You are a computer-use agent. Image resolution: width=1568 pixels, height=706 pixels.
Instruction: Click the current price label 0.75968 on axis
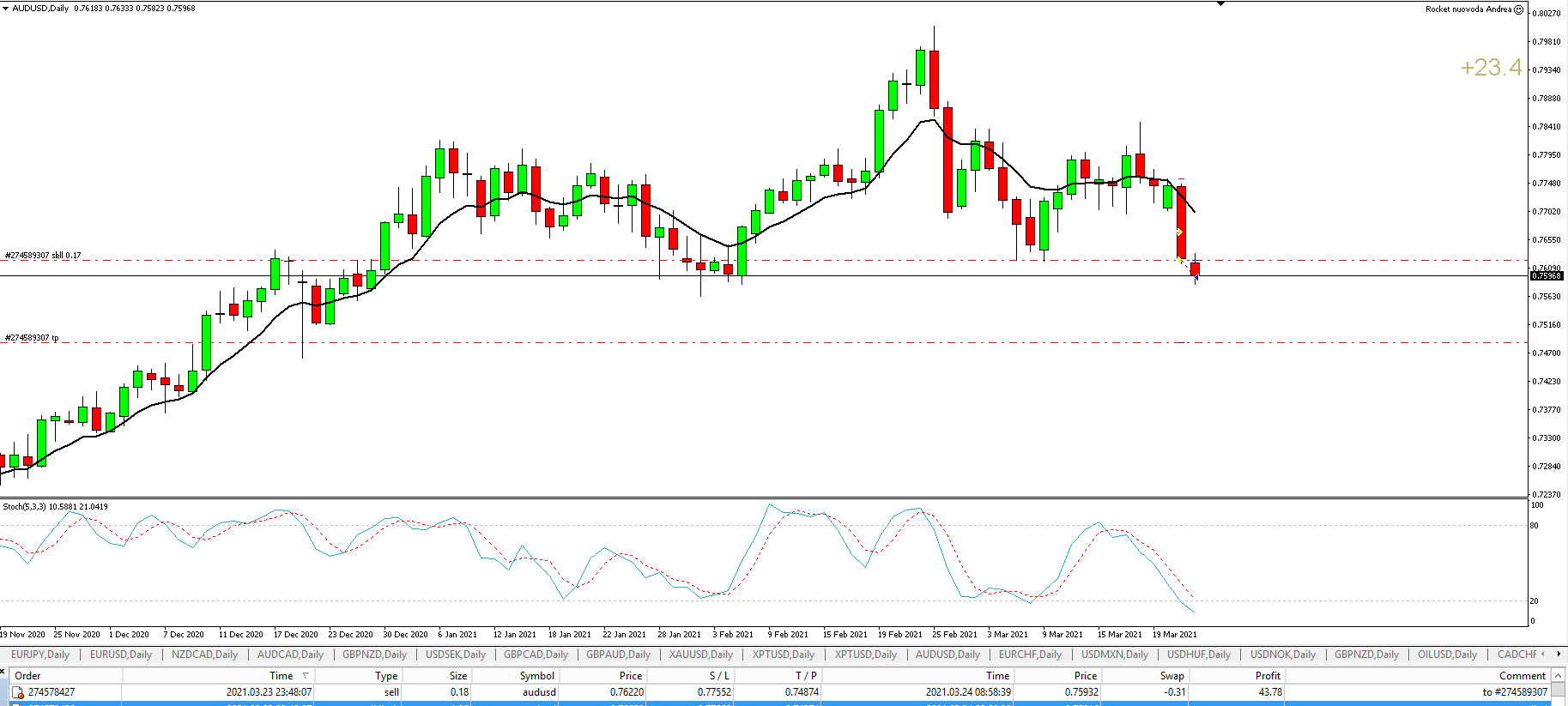[1547, 276]
